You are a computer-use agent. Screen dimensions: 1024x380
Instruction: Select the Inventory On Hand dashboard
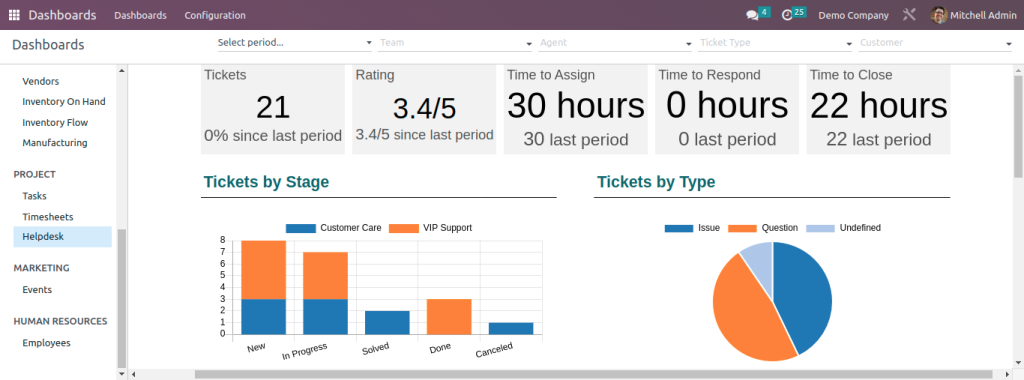63,102
